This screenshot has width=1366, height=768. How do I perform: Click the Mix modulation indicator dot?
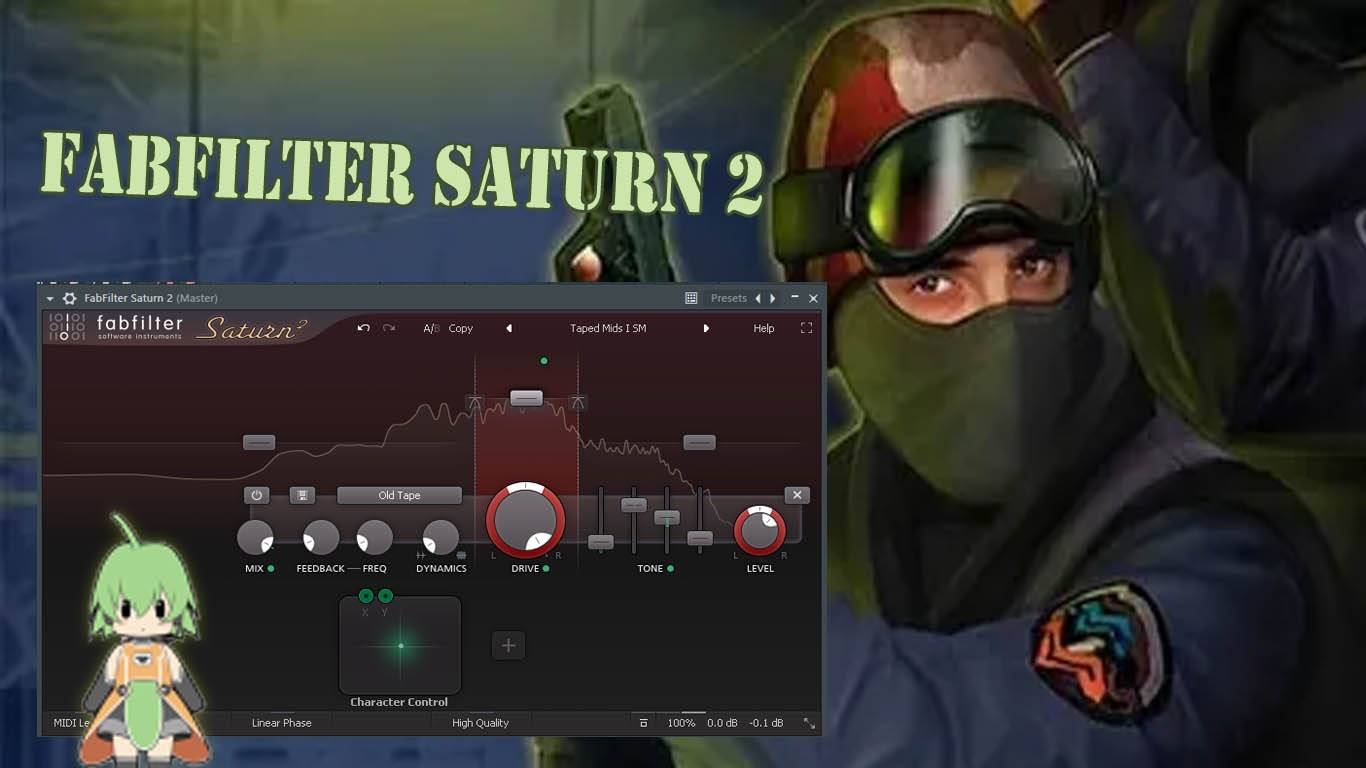(271, 569)
